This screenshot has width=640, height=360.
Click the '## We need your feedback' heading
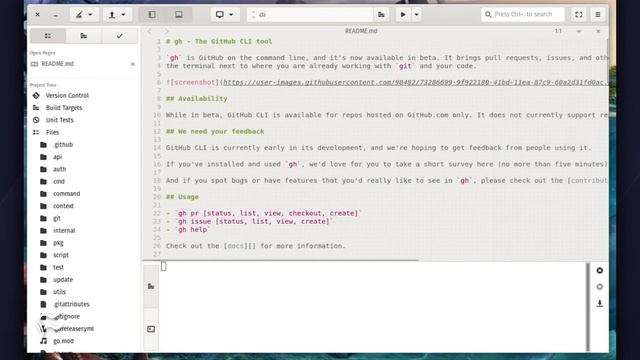point(215,131)
